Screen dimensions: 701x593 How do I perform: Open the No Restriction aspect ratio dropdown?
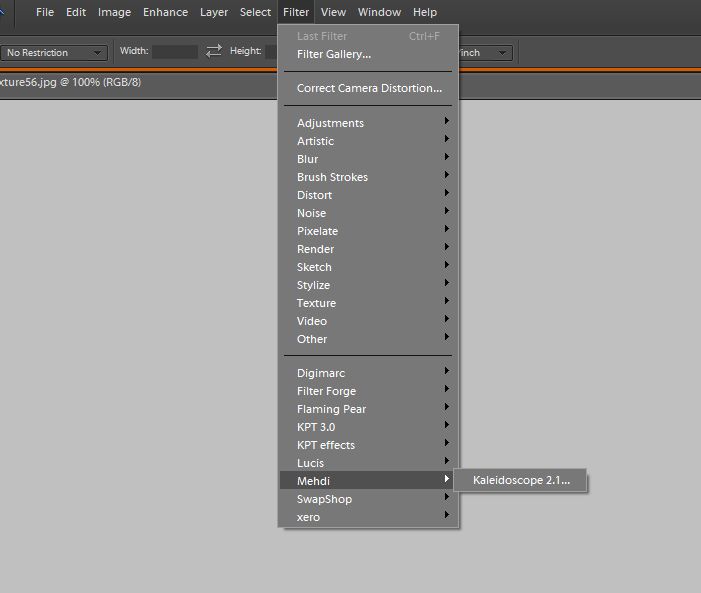(54, 52)
